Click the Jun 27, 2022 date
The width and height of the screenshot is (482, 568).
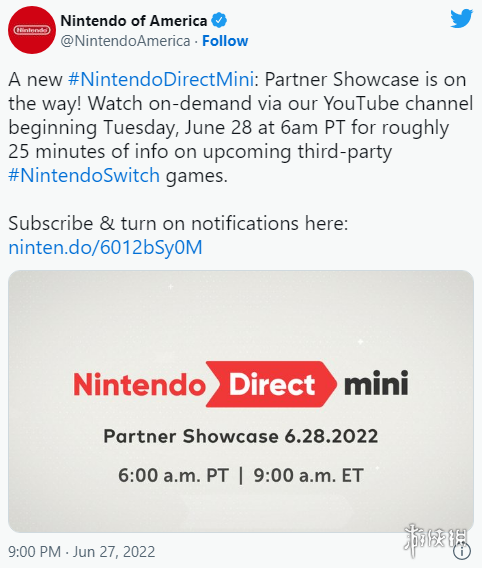[x=114, y=552]
